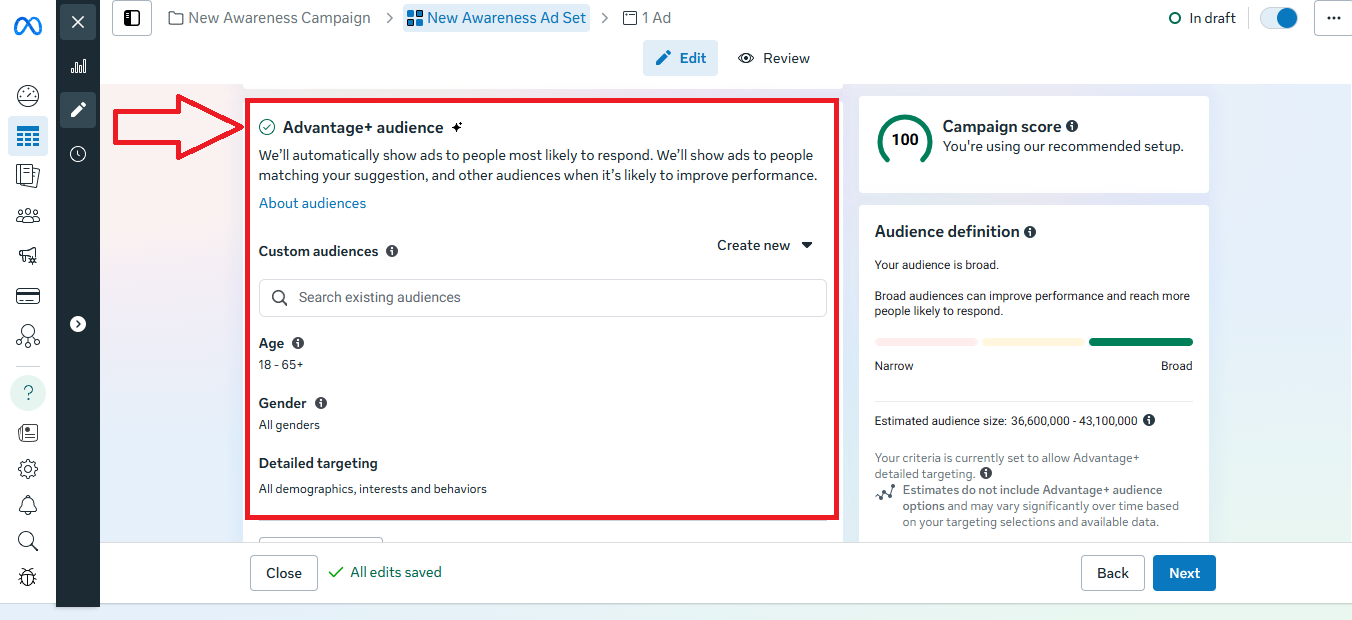Screen dimensions: 1352x620
Task: Toggle the ad set draft switch
Action: [1278, 18]
